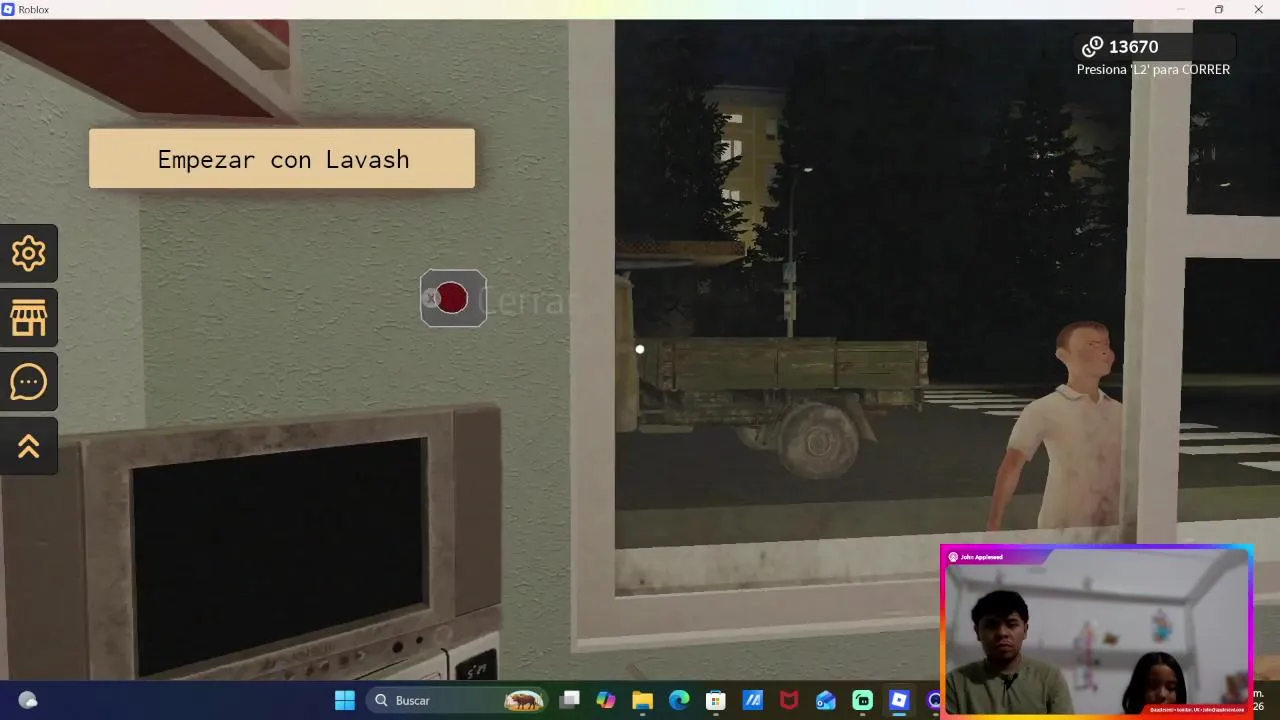The image size is (1280, 720).
Task: Click the Roblox logo in title bar
Action: coord(8,9)
